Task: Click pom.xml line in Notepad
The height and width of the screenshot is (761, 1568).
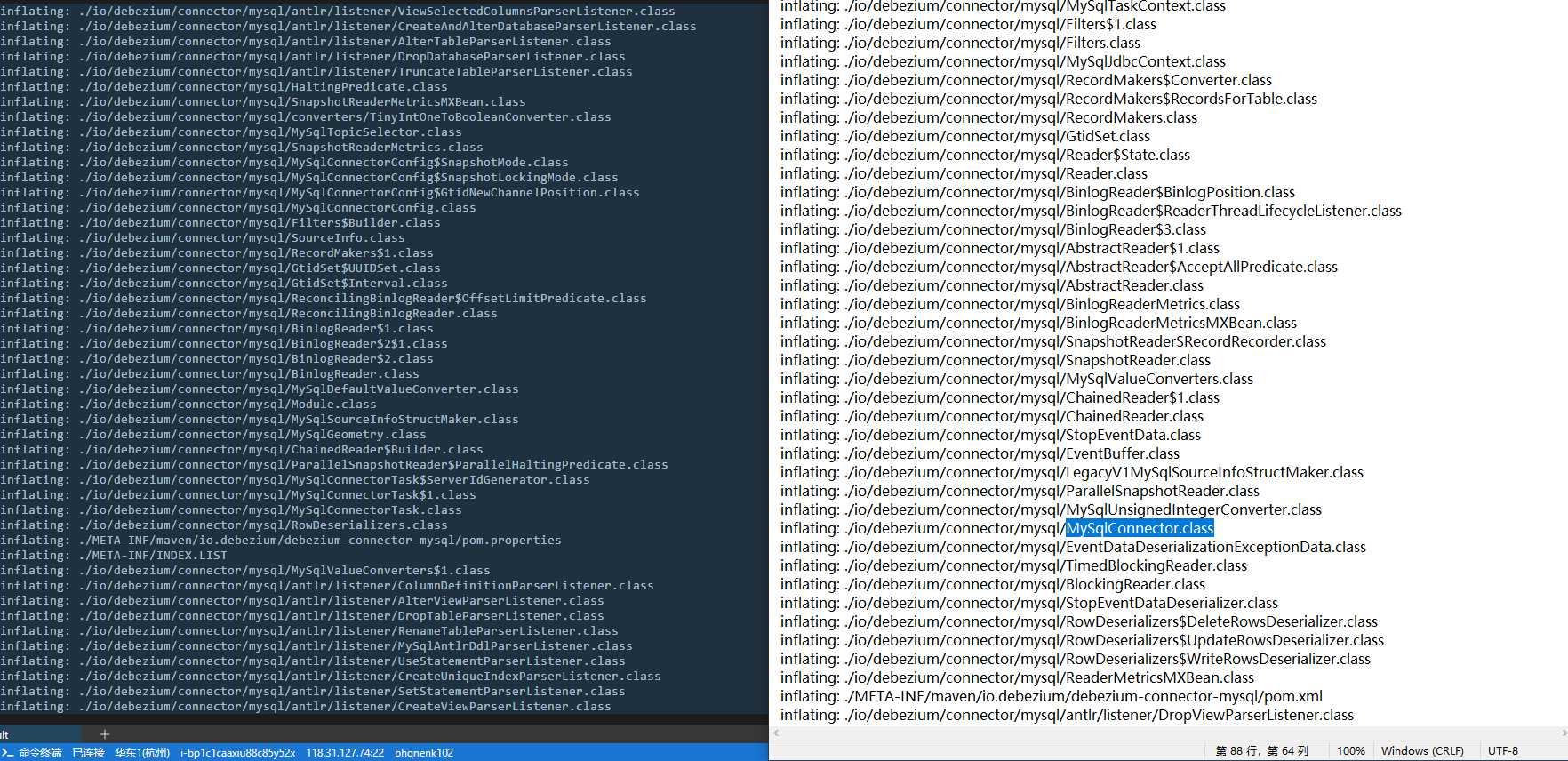Action: pyautogui.click(x=1052, y=696)
